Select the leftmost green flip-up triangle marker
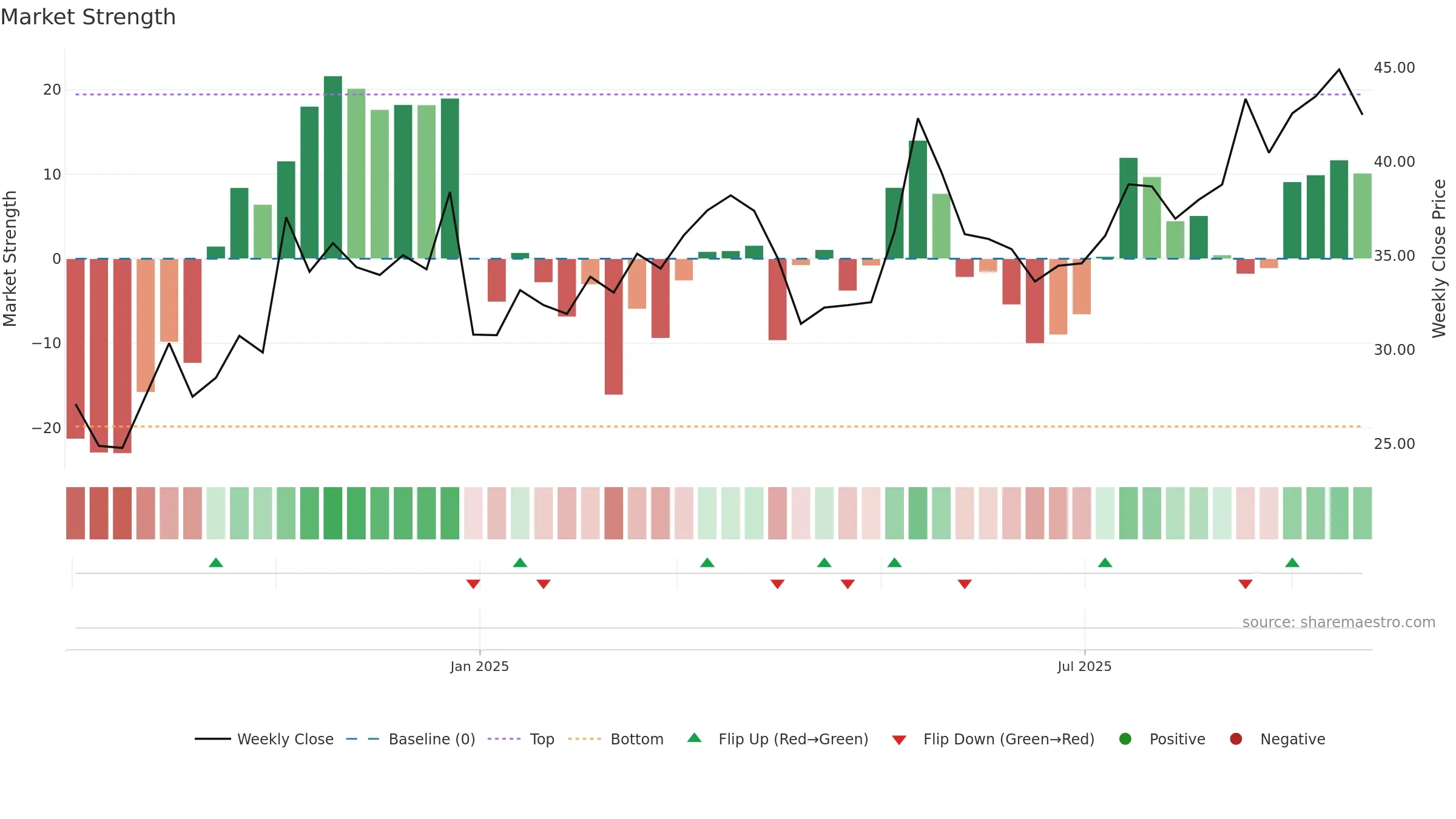1456x819 pixels. (216, 563)
